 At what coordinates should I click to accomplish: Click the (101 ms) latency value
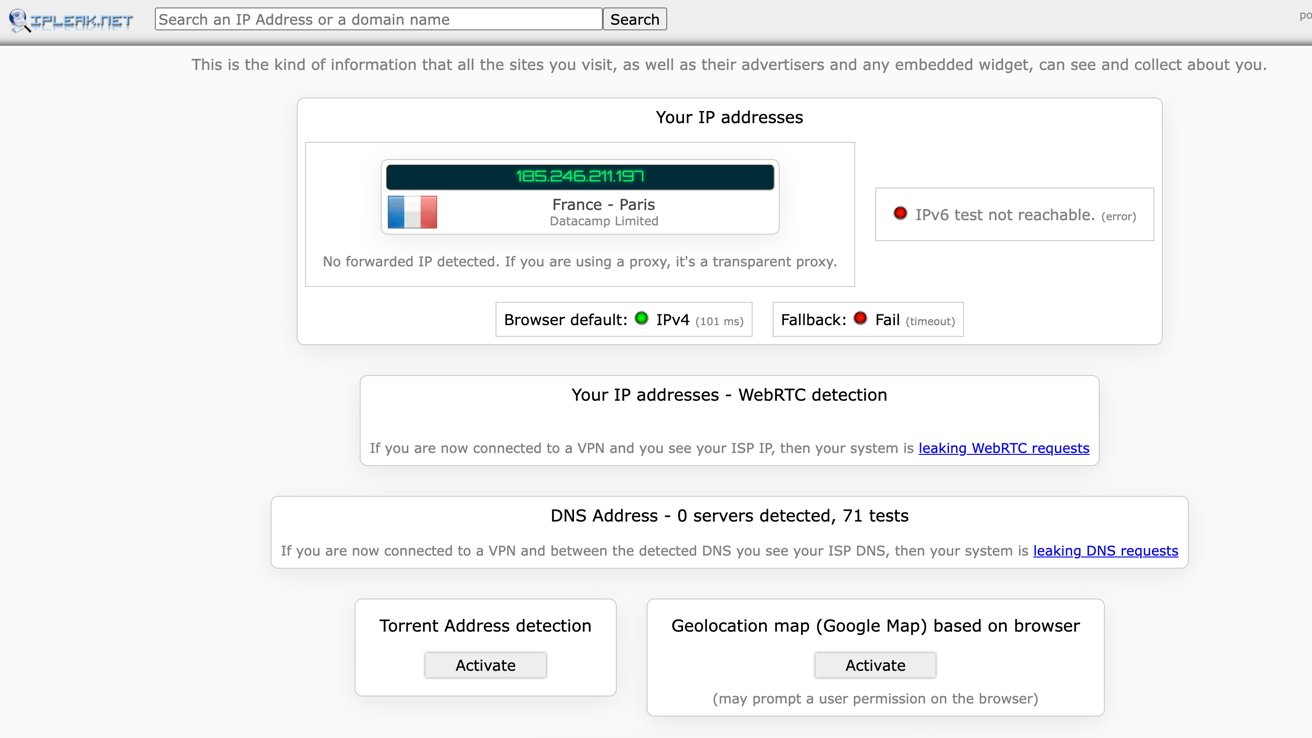tap(719, 322)
